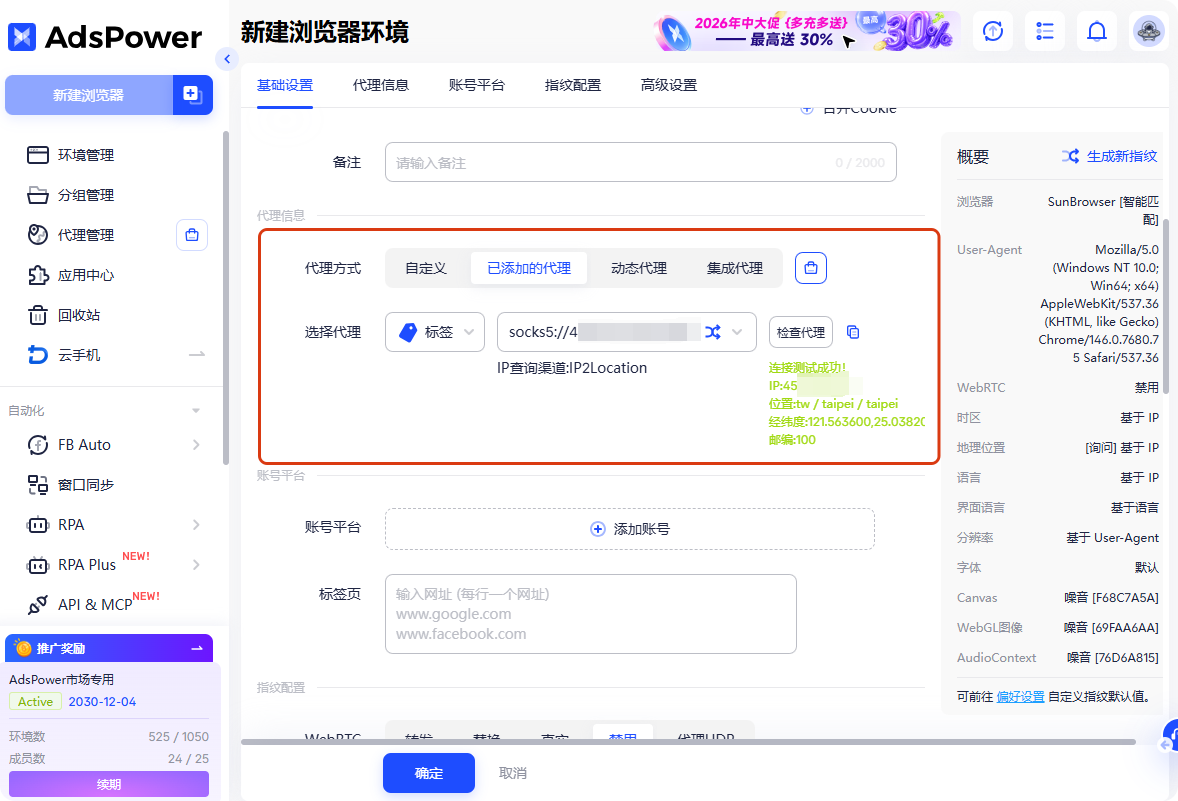Click the Active status badge
The image size is (1178, 801).
tap(35, 702)
